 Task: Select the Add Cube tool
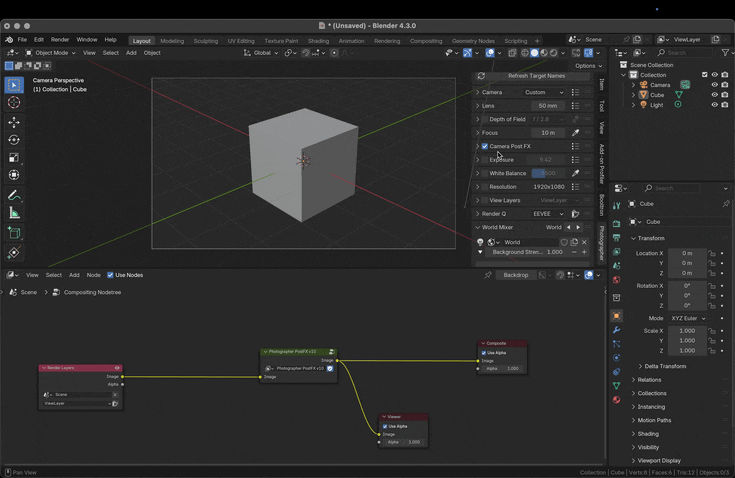pos(14,233)
